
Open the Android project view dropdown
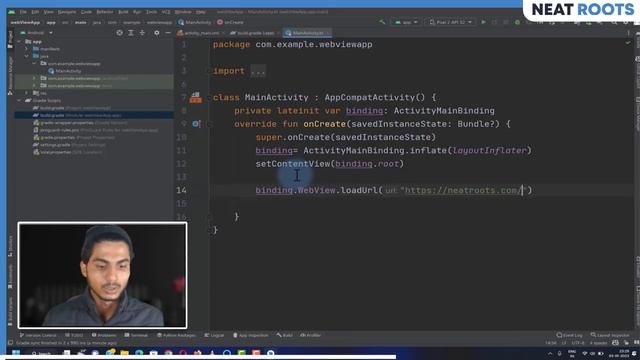(x=36, y=33)
